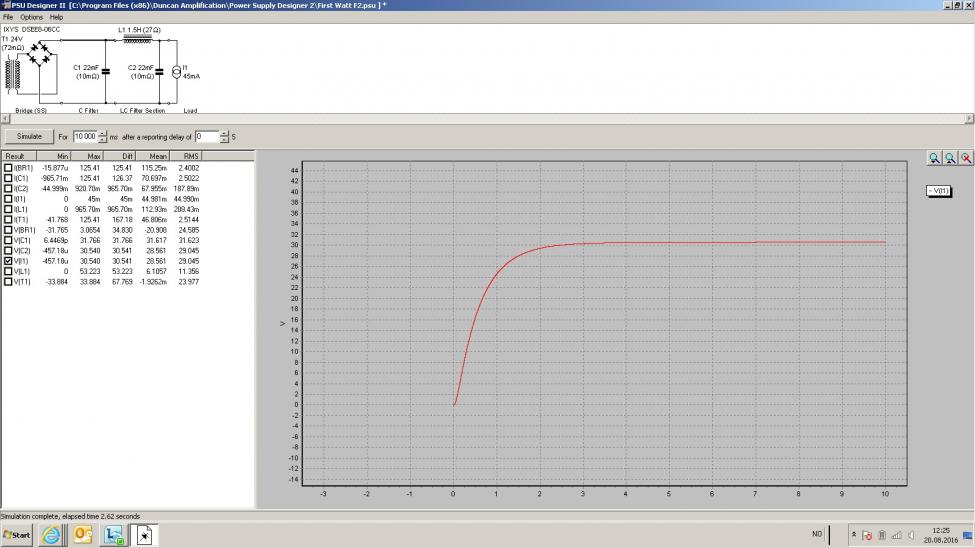
Task: Click the red-cross reset zoom magnifier
Action: tap(966, 158)
